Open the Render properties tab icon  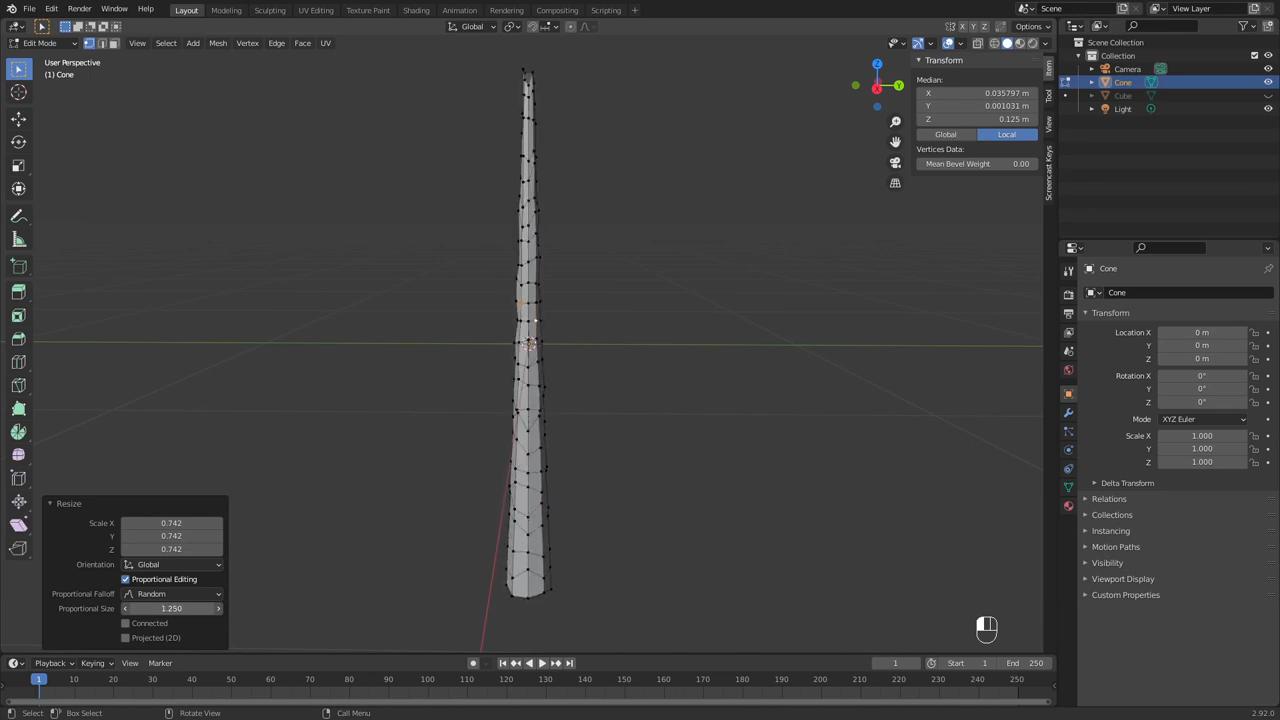tap(1068, 294)
